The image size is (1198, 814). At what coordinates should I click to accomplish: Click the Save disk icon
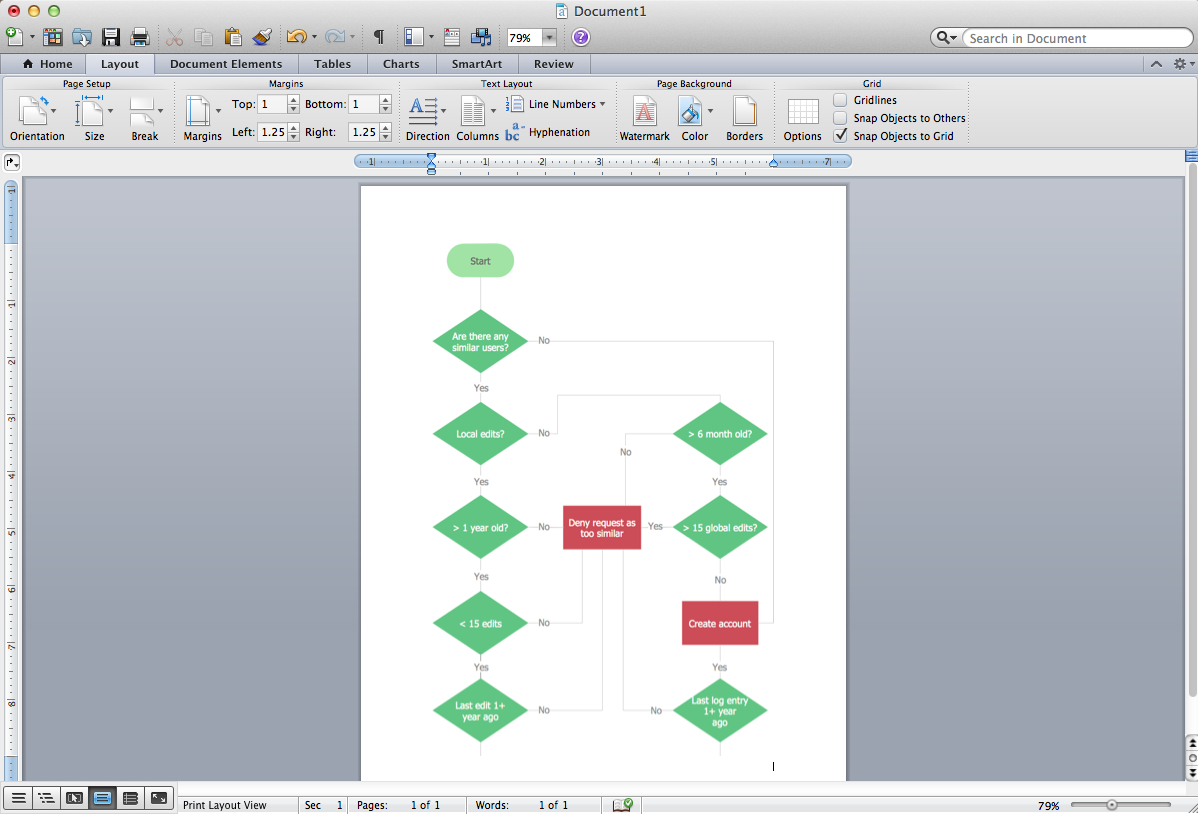(x=111, y=38)
